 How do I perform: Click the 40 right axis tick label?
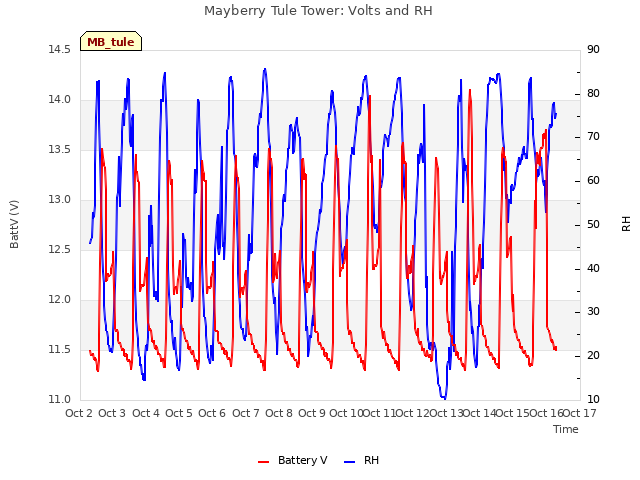tap(593, 269)
